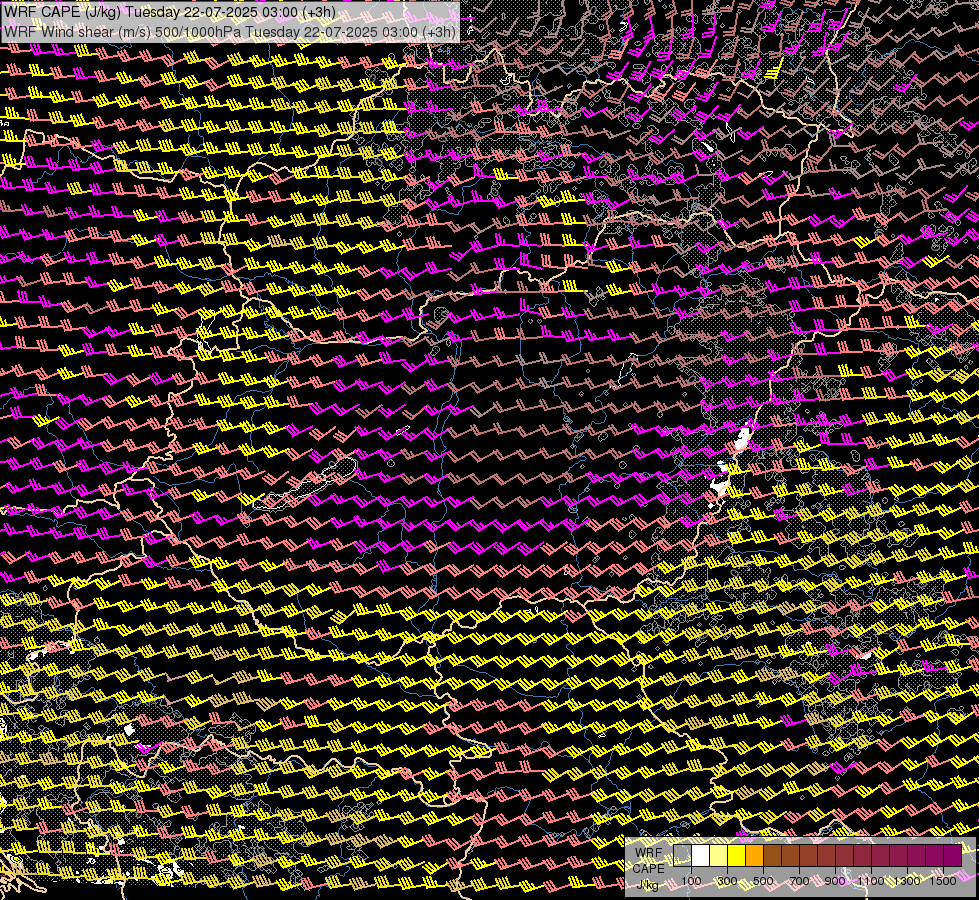979x900 pixels.
Task: Click the '1100' legend scale label
Action: [x=870, y=881]
